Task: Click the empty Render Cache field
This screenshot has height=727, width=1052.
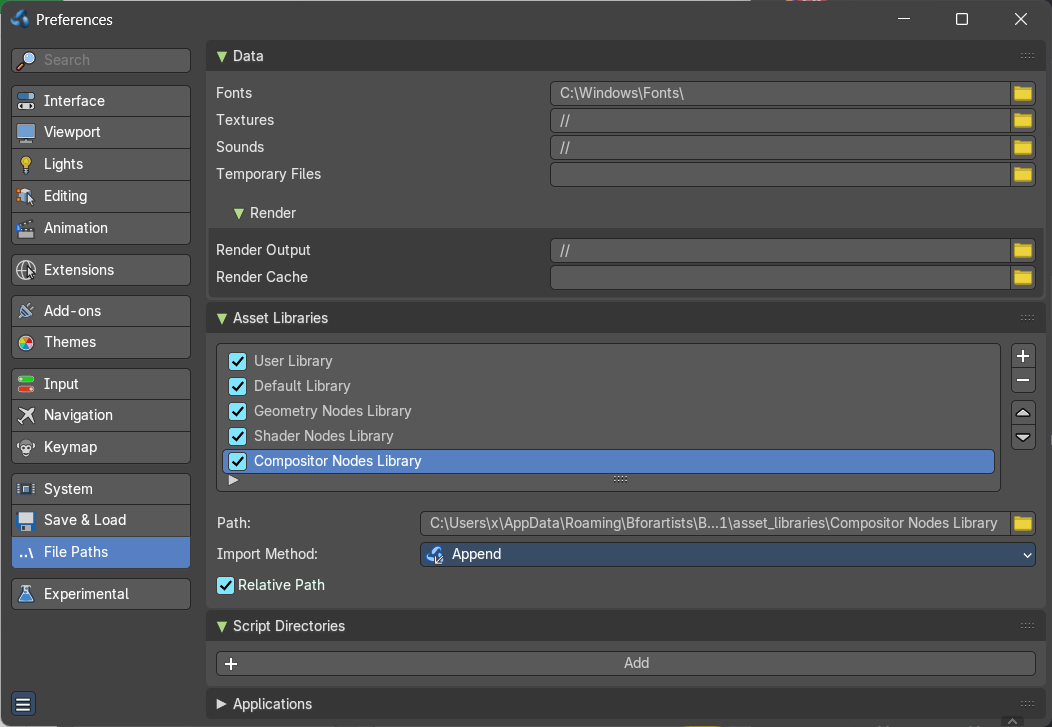Action: tap(780, 278)
